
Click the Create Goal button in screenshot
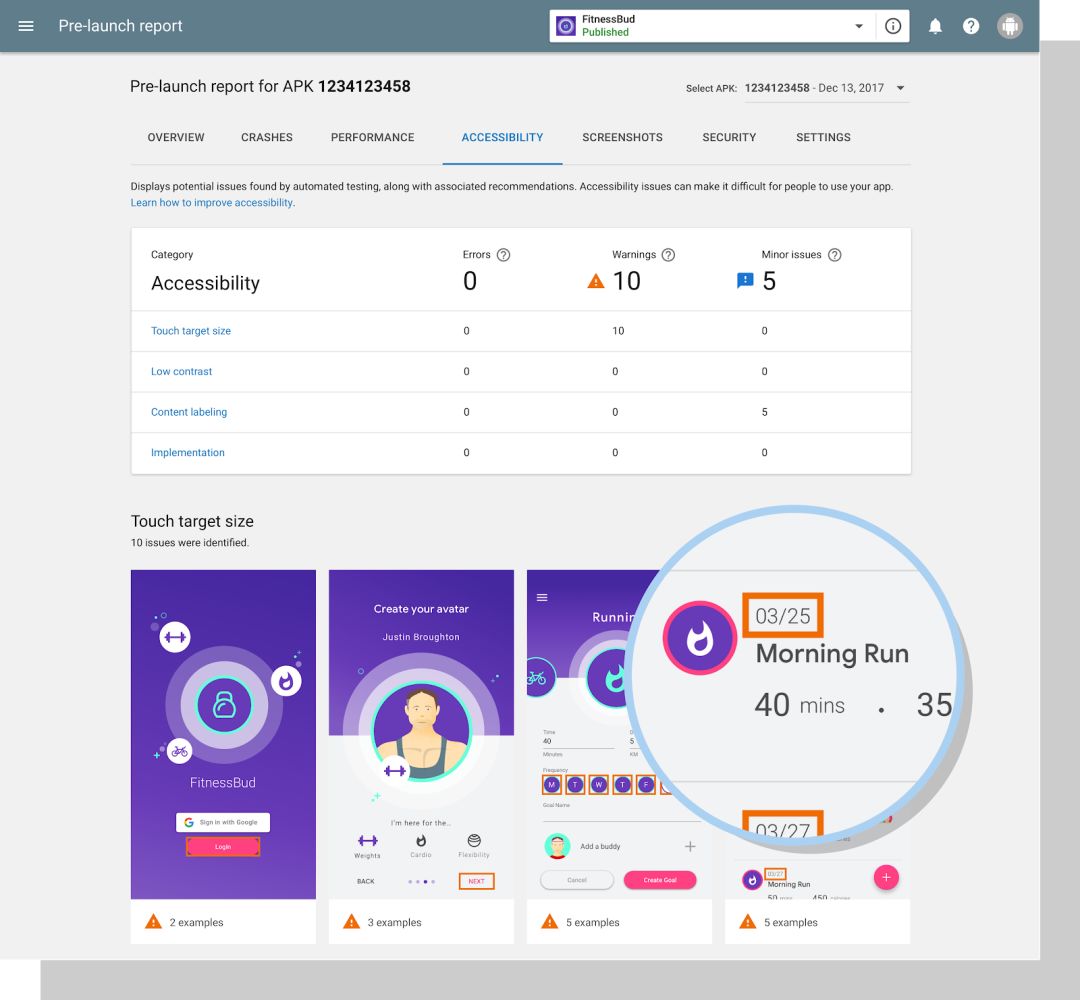point(660,880)
